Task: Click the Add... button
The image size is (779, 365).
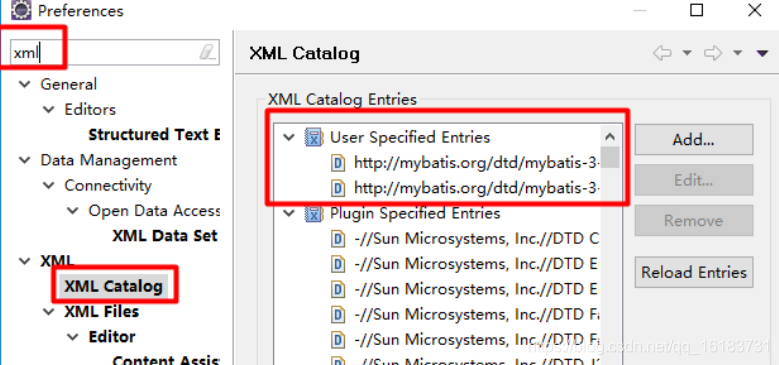Action: tap(694, 140)
